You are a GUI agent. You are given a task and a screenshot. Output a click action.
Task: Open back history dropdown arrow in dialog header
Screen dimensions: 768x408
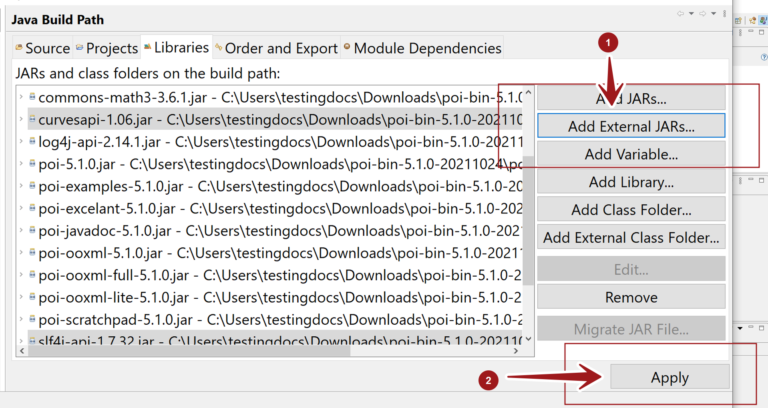pos(691,14)
